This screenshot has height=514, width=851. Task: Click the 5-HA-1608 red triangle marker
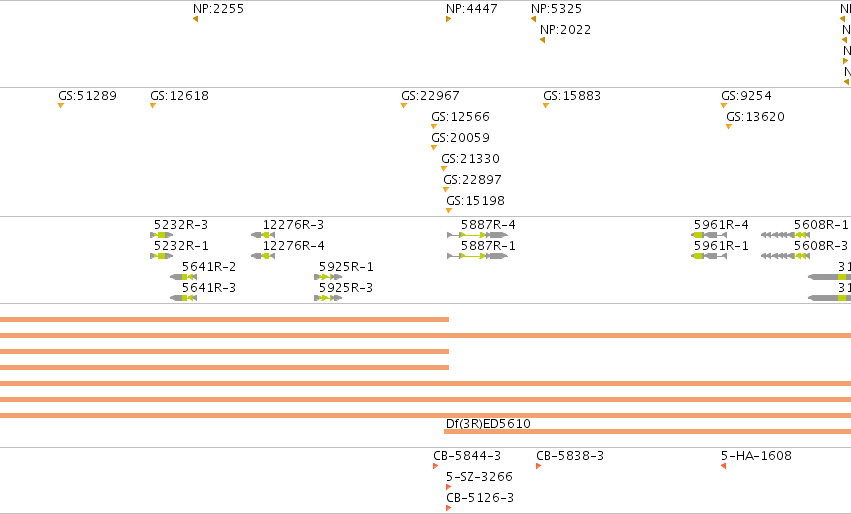tap(723, 466)
